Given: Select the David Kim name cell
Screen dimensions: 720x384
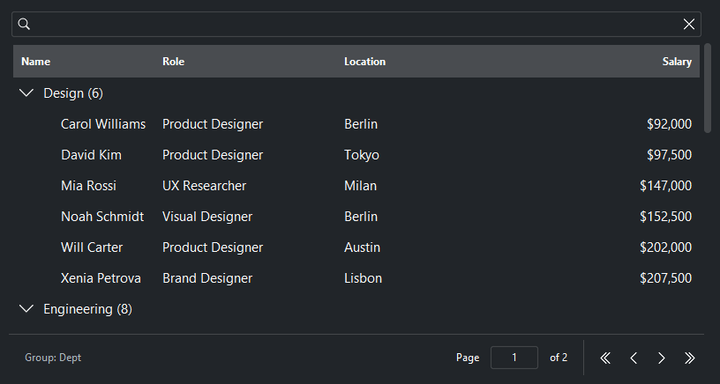Looking at the screenshot, I should click(x=91, y=155).
